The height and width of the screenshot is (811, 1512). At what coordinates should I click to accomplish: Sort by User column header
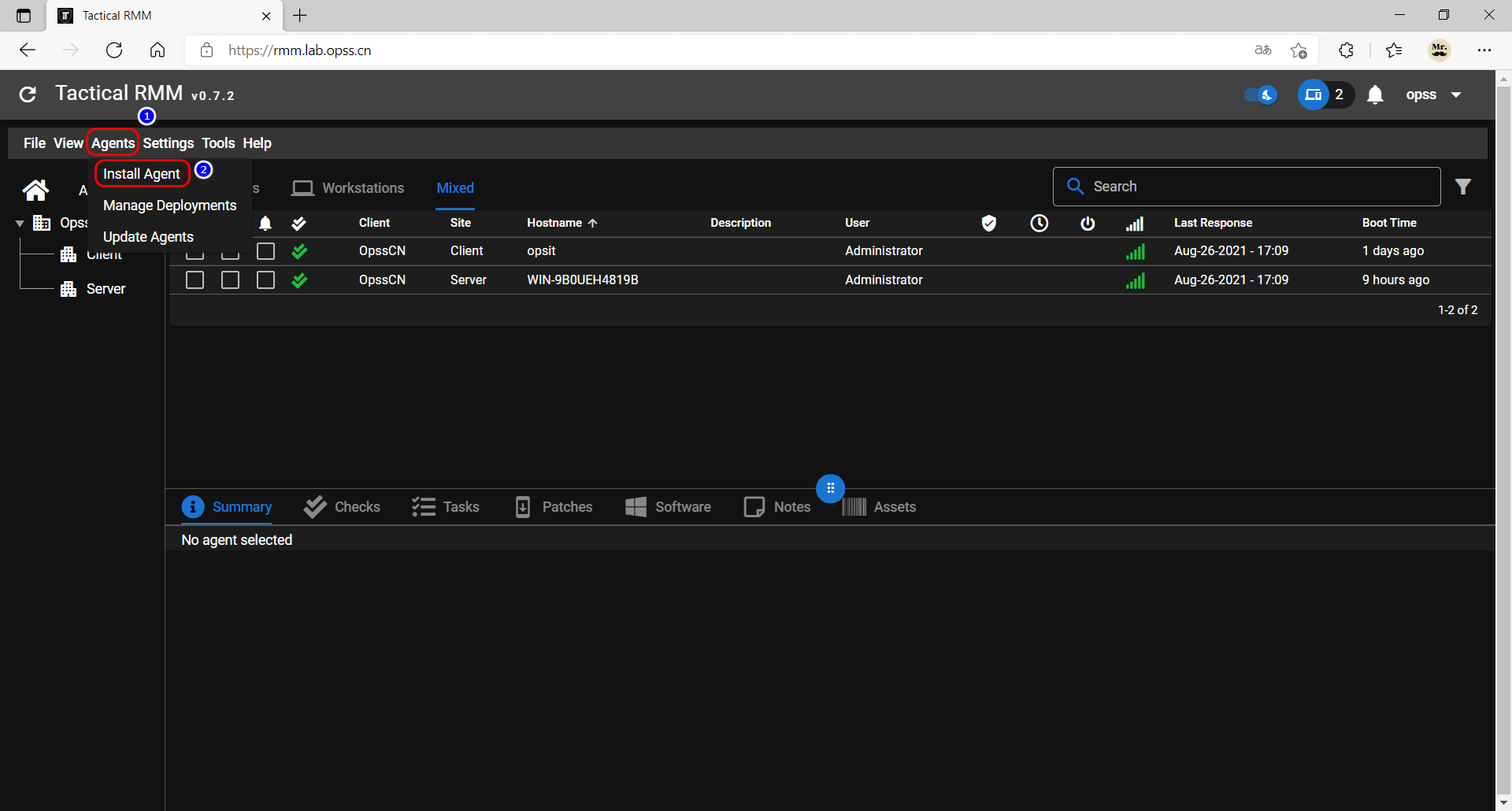[x=857, y=223]
